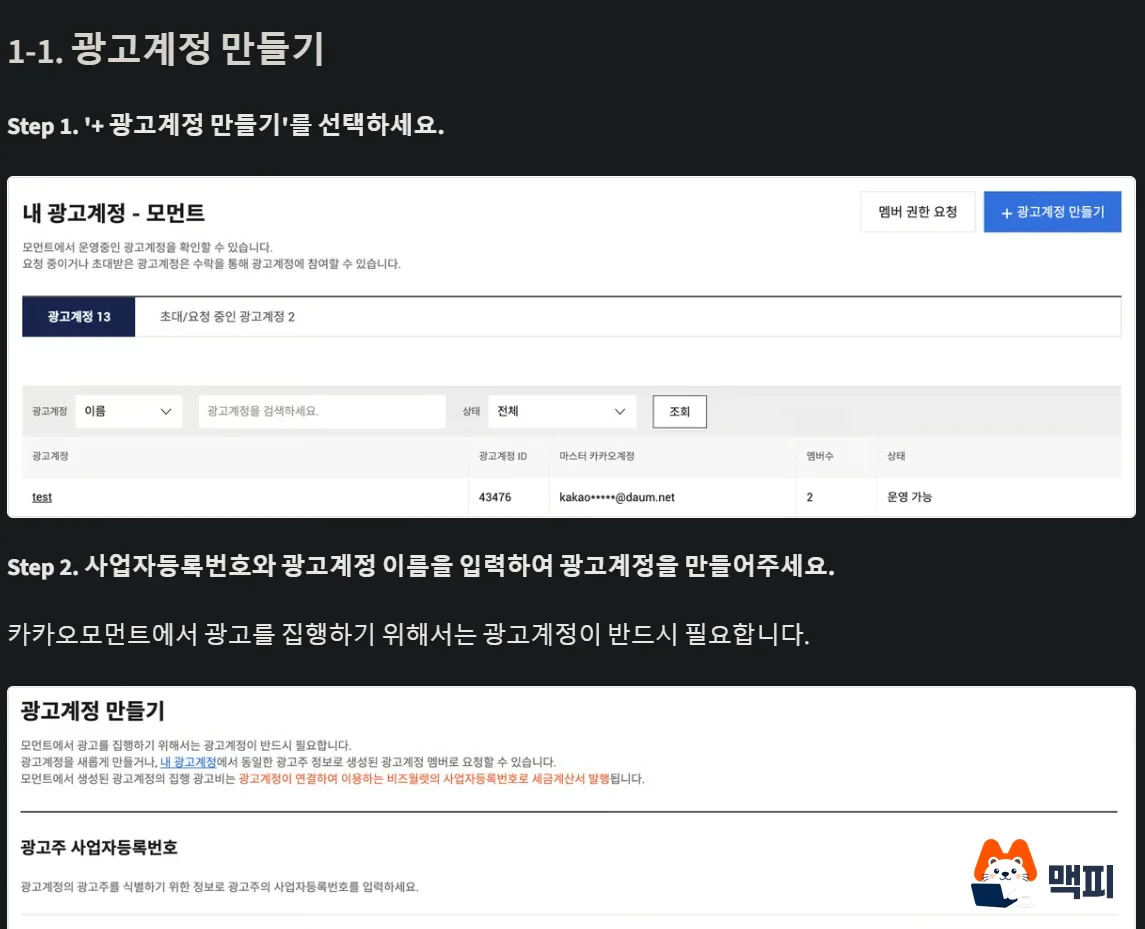Open the '이름' search type dropdown
The height and width of the screenshot is (929, 1145).
pyautogui.click(x=129, y=411)
